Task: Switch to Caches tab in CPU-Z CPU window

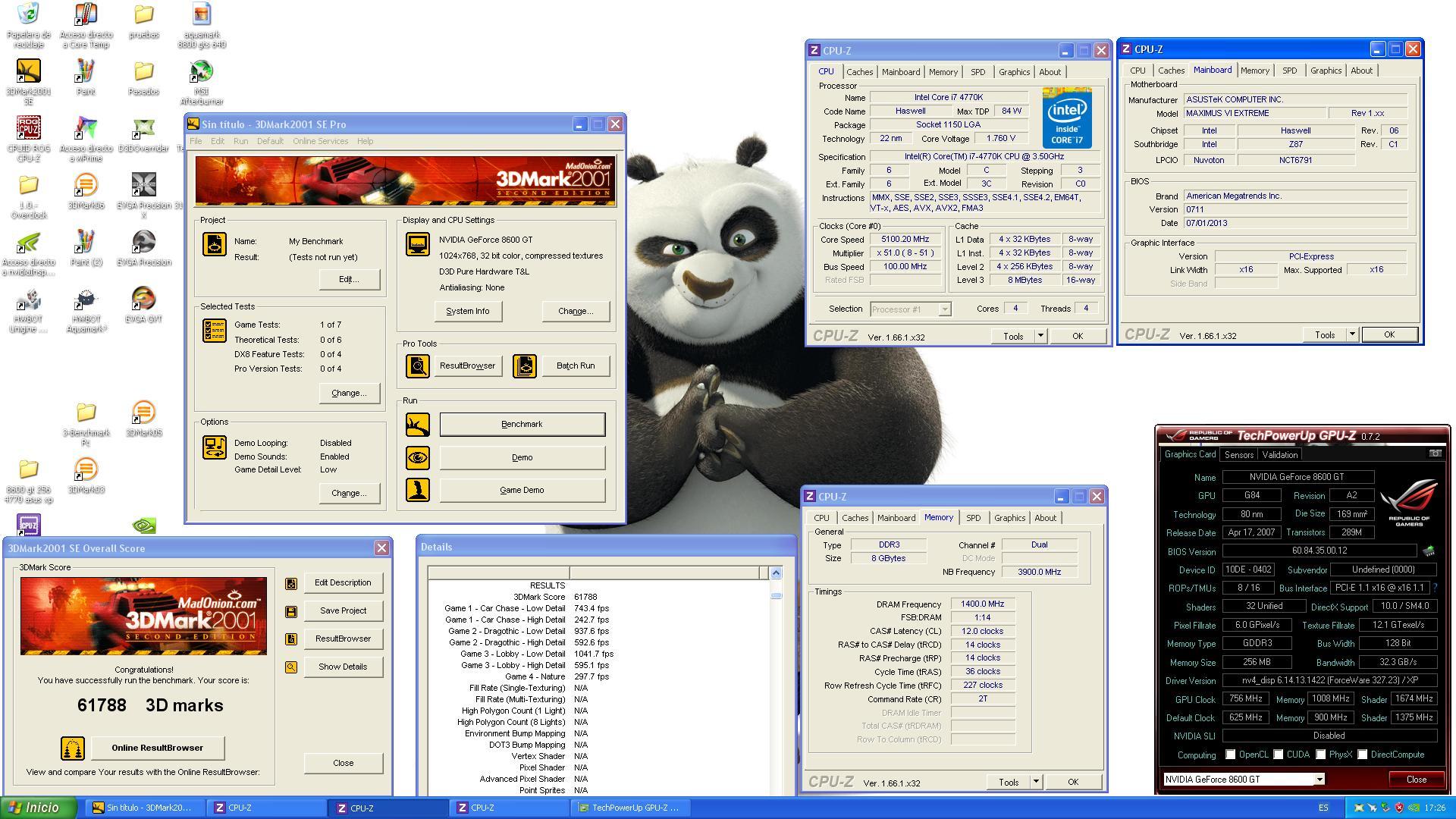Action: [x=859, y=72]
